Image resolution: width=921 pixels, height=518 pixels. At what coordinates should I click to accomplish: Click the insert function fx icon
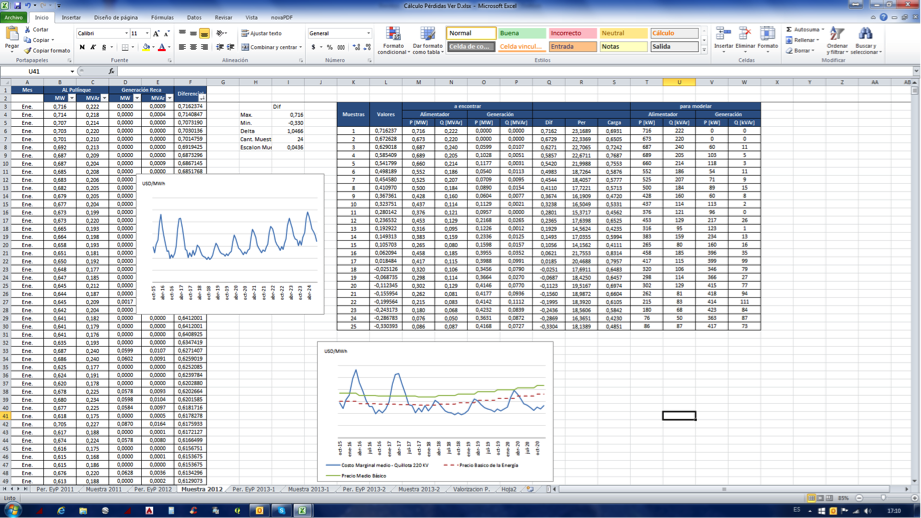(111, 72)
